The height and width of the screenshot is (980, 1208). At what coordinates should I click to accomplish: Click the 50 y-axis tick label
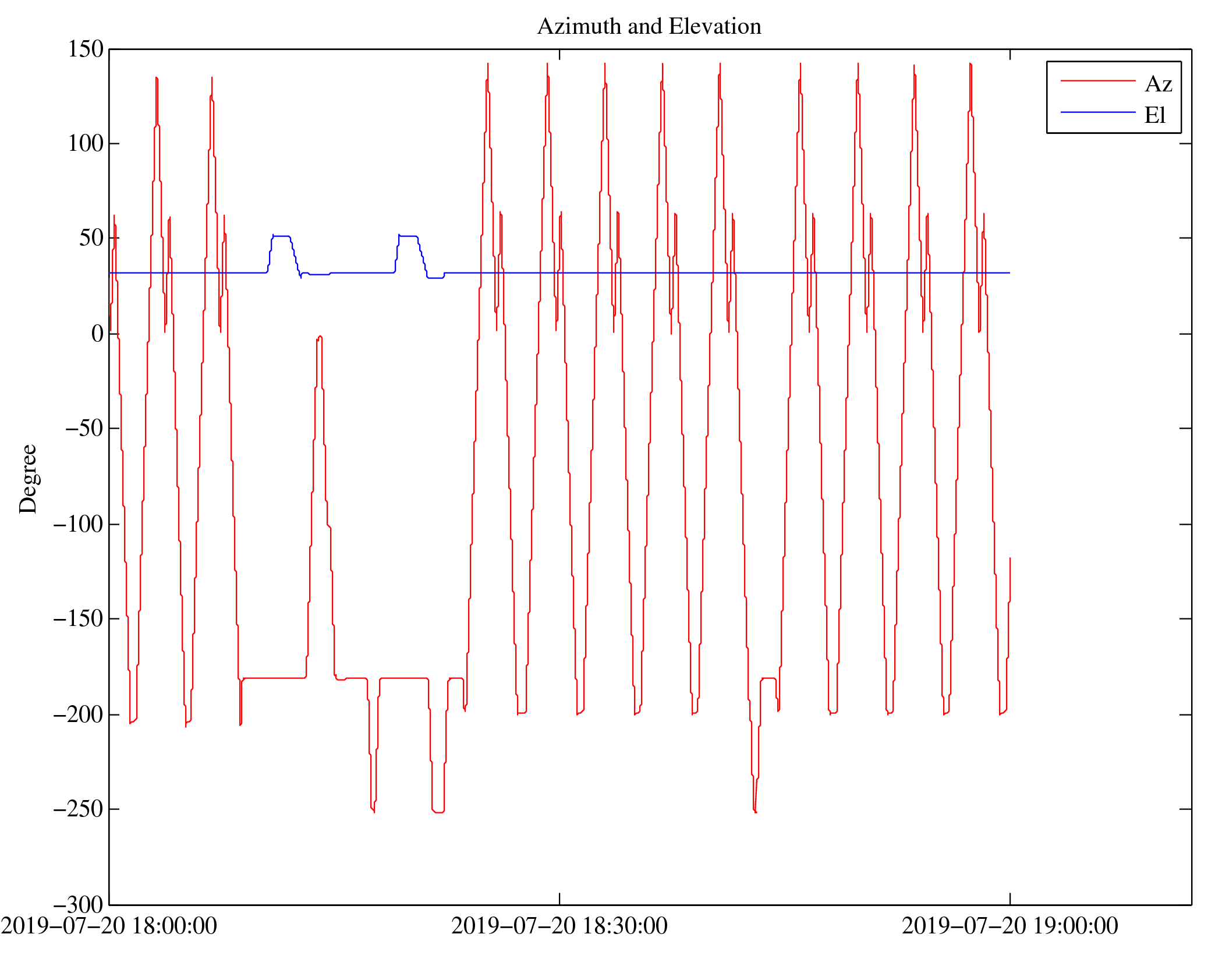click(x=91, y=238)
